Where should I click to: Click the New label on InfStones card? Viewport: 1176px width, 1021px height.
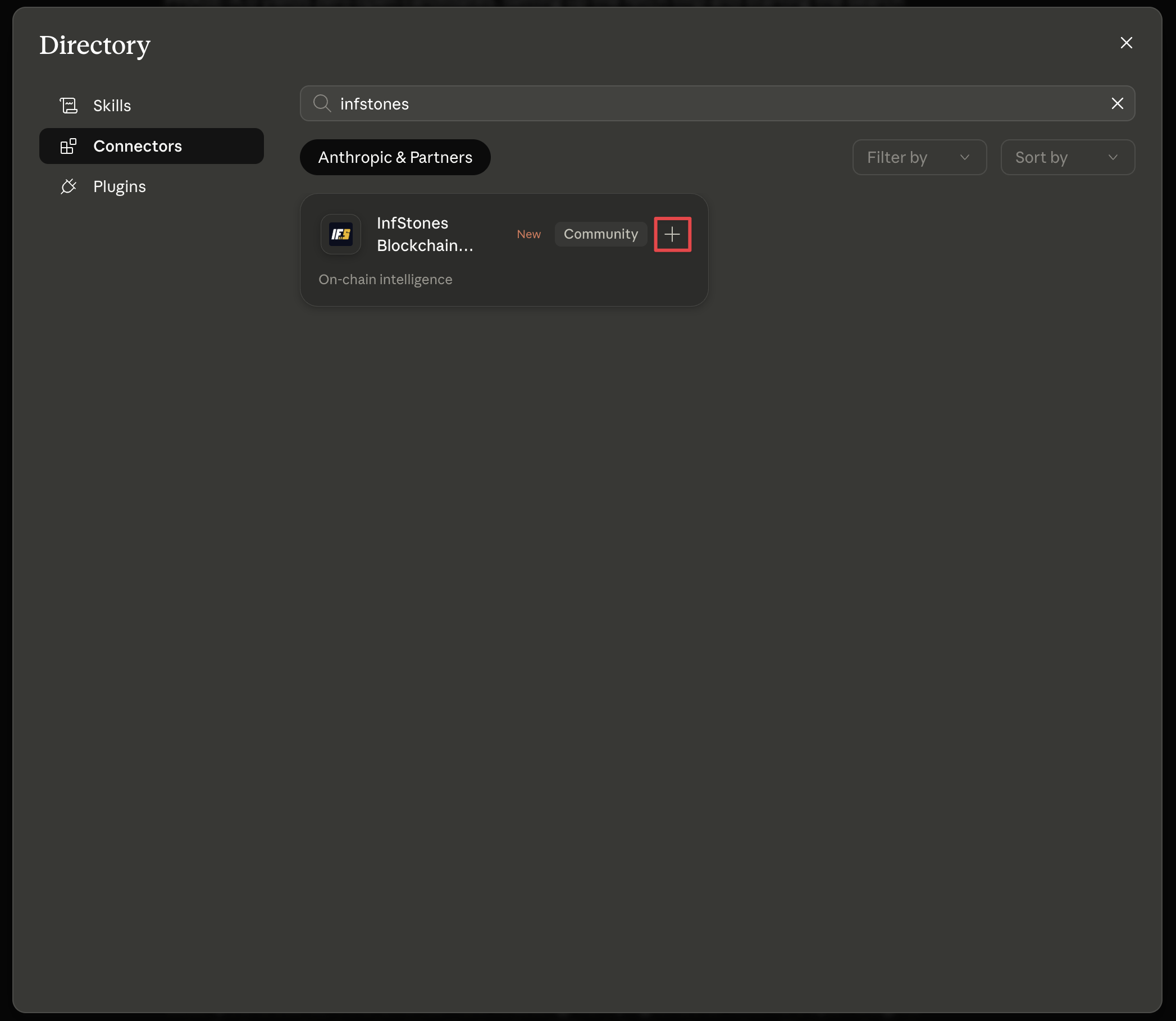[528, 234]
